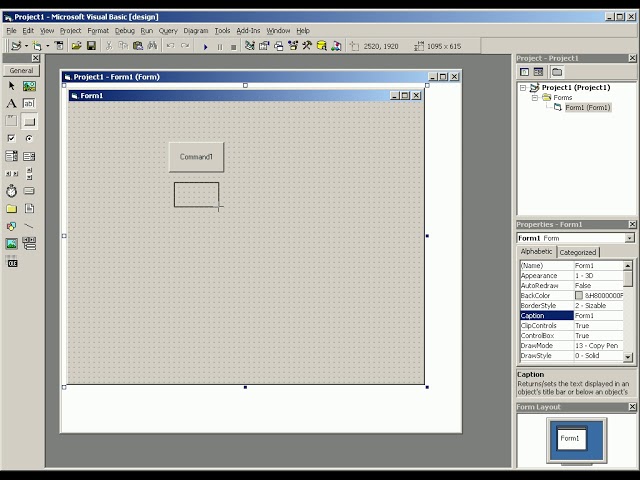This screenshot has height=480, width=640.
Task: Open the Menu Editor from toolbar
Action: coord(59,46)
